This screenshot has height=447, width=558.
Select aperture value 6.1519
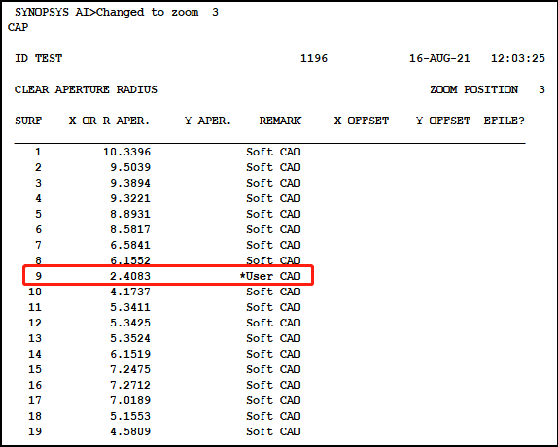tap(130, 354)
